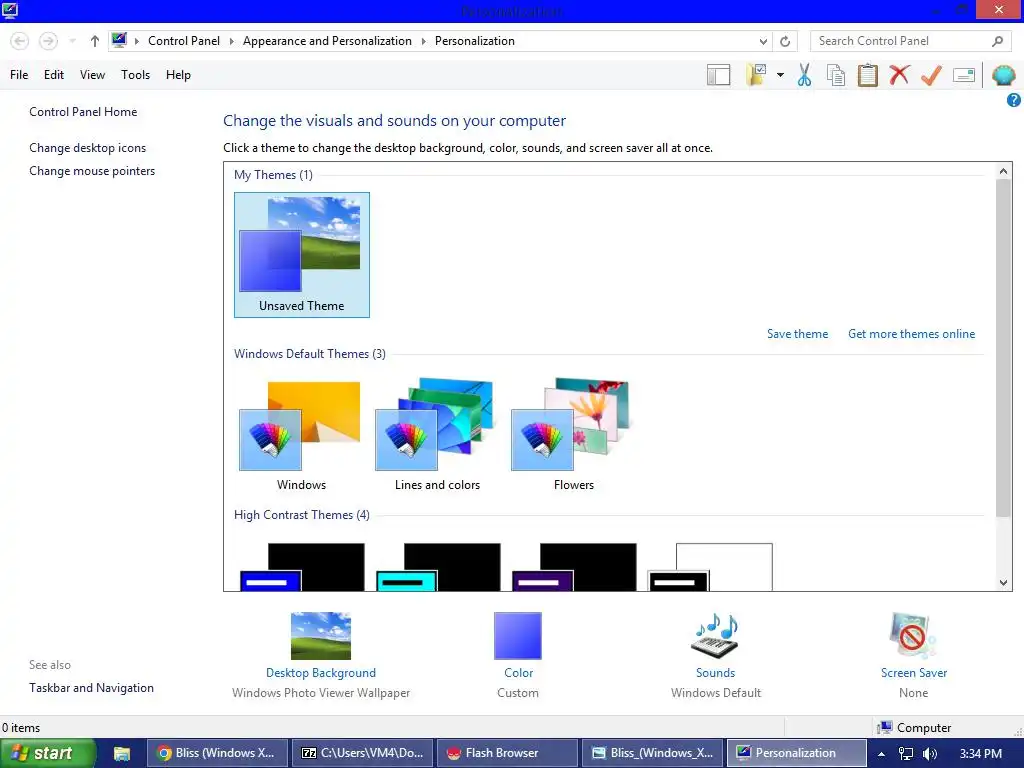Open Classic Shell settings shell icon

(1004, 75)
